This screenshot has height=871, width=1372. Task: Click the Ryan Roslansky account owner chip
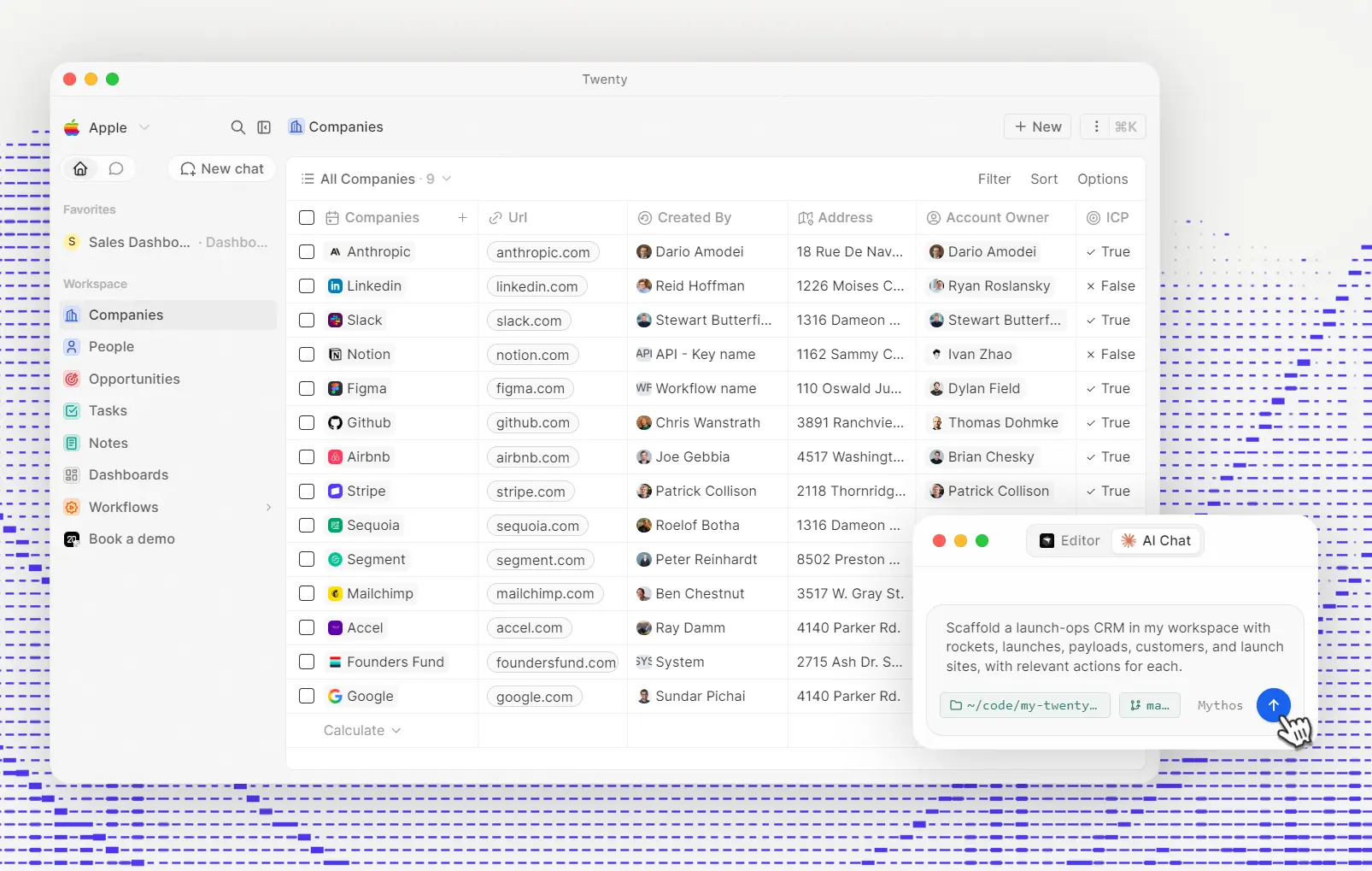[x=989, y=286]
